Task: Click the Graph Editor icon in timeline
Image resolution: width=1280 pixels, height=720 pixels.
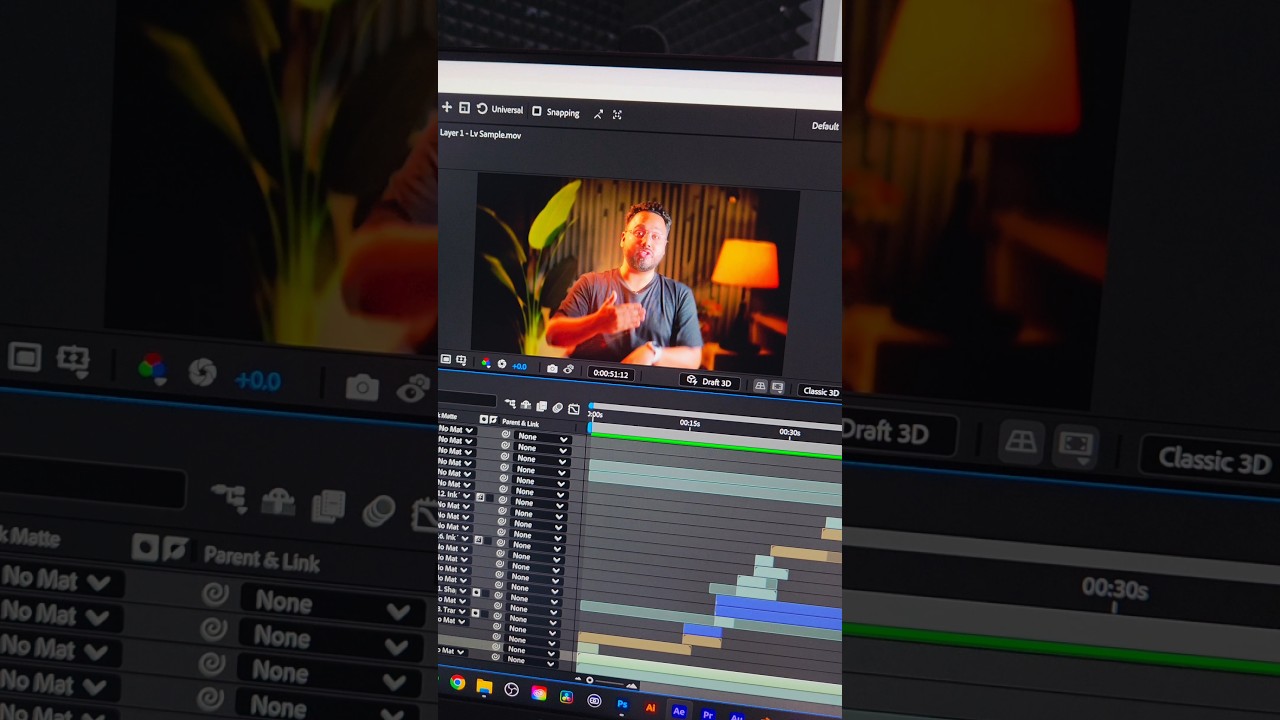Action: pyautogui.click(x=573, y=409)
